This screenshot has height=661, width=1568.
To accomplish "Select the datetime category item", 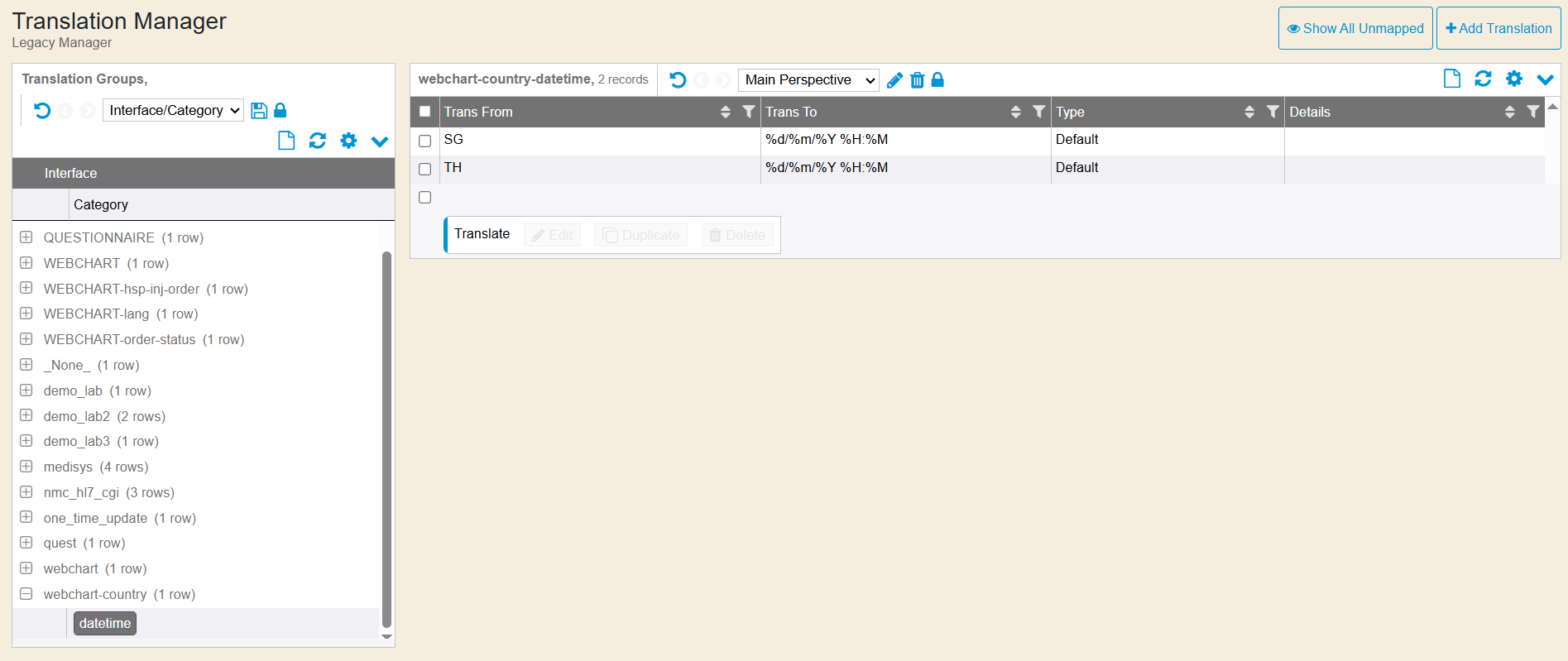I will click(105, 623).
